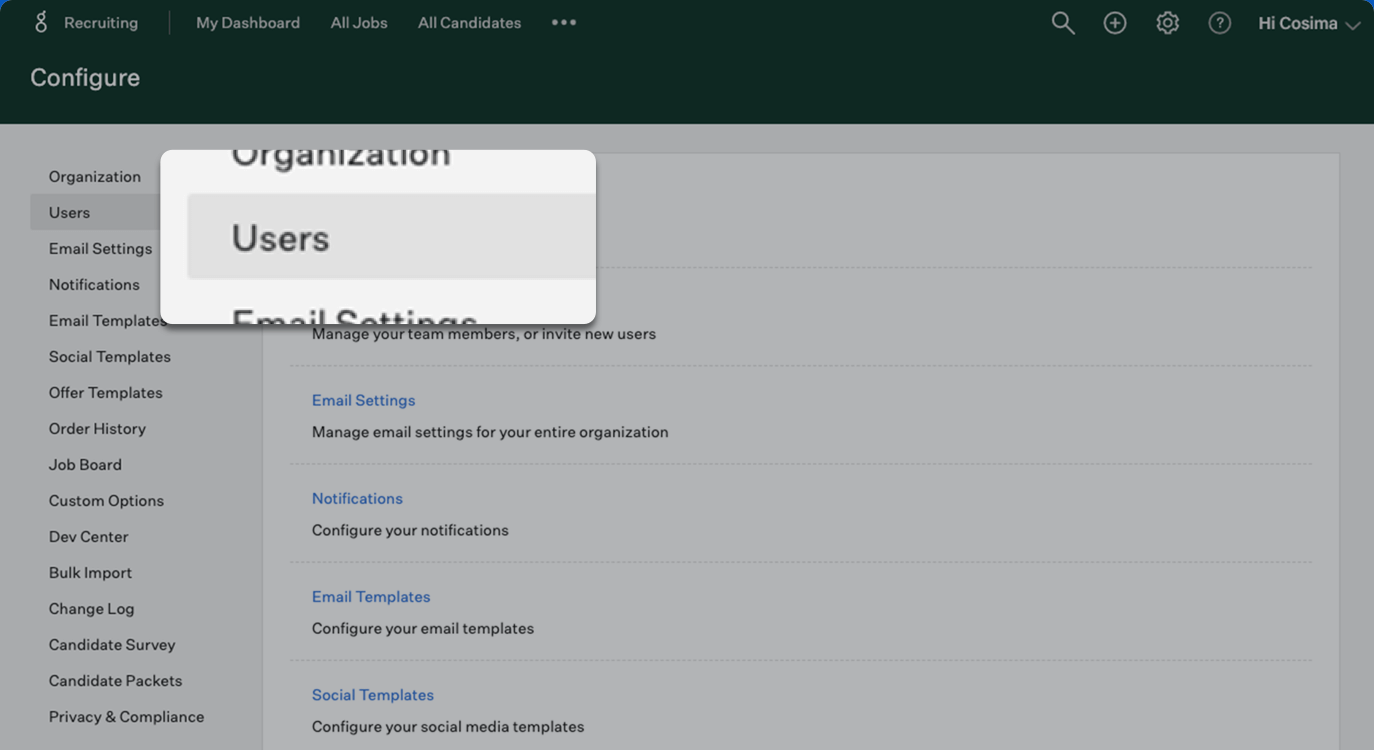Screen dimensions: 1374x750
Task: Click the Configure page heading
Action: tap(85, 77)
